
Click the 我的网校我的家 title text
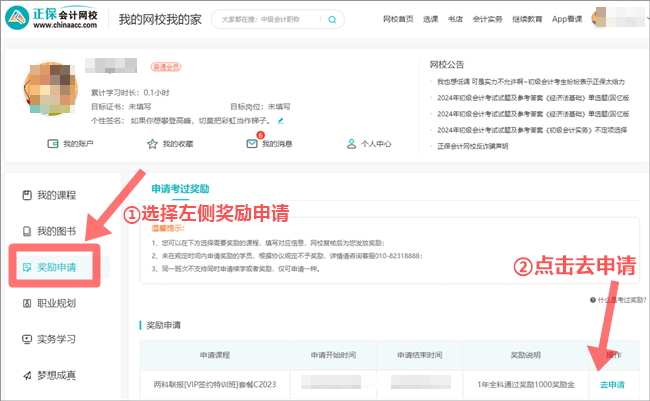click(x=160, y=19)
